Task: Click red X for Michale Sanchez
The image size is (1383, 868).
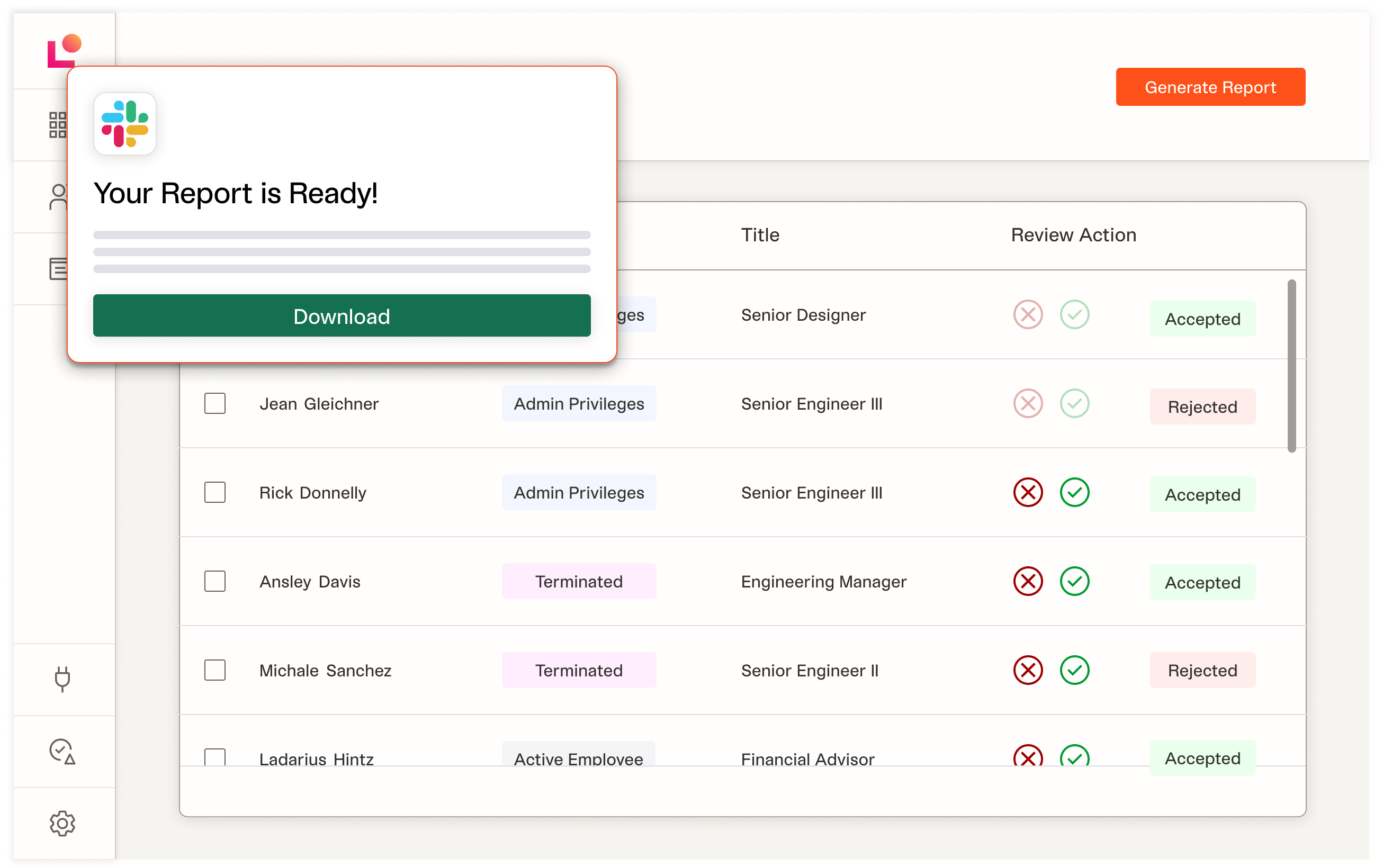Action: (x=1028, y=671)
